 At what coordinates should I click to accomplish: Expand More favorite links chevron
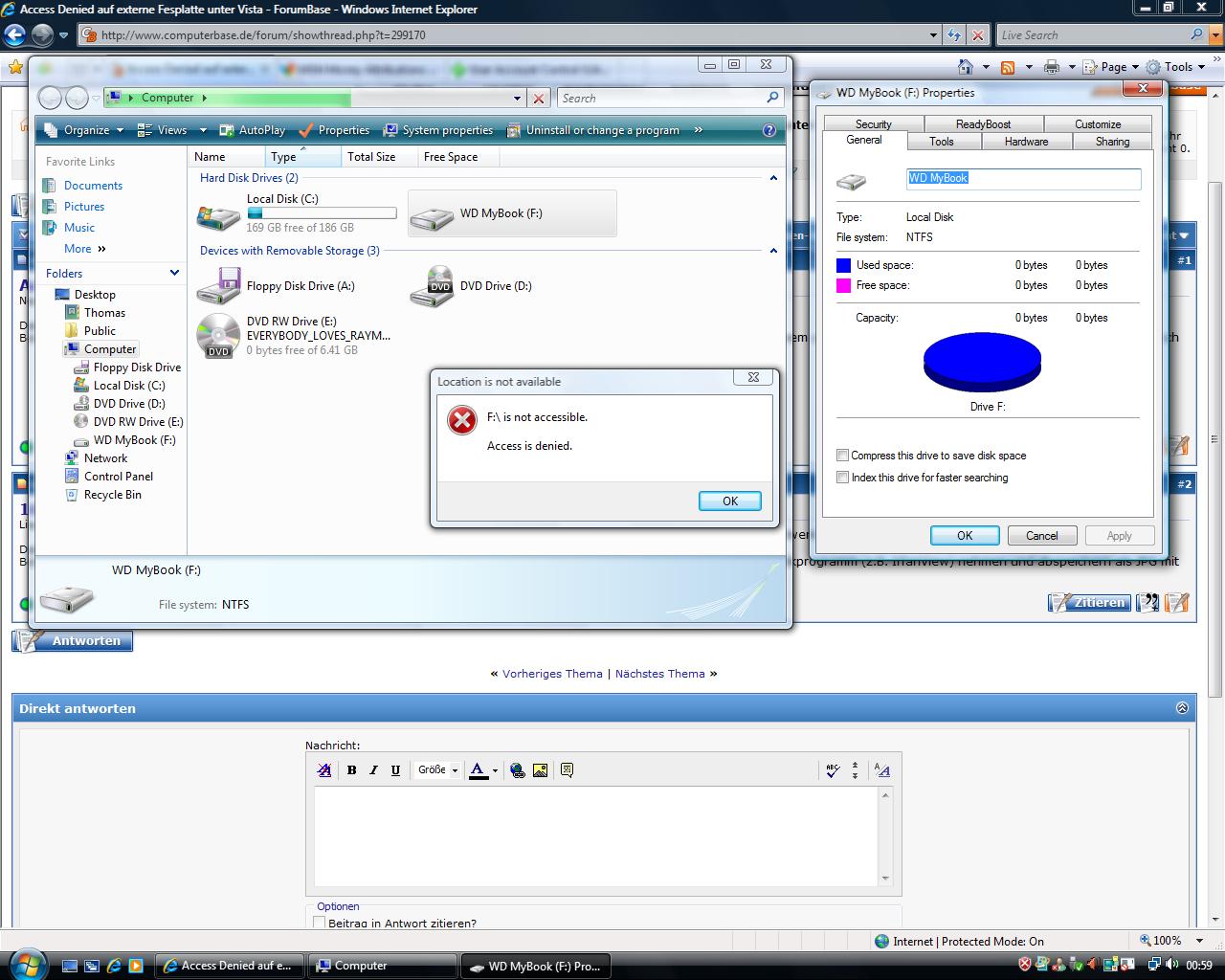pos(101,249)
